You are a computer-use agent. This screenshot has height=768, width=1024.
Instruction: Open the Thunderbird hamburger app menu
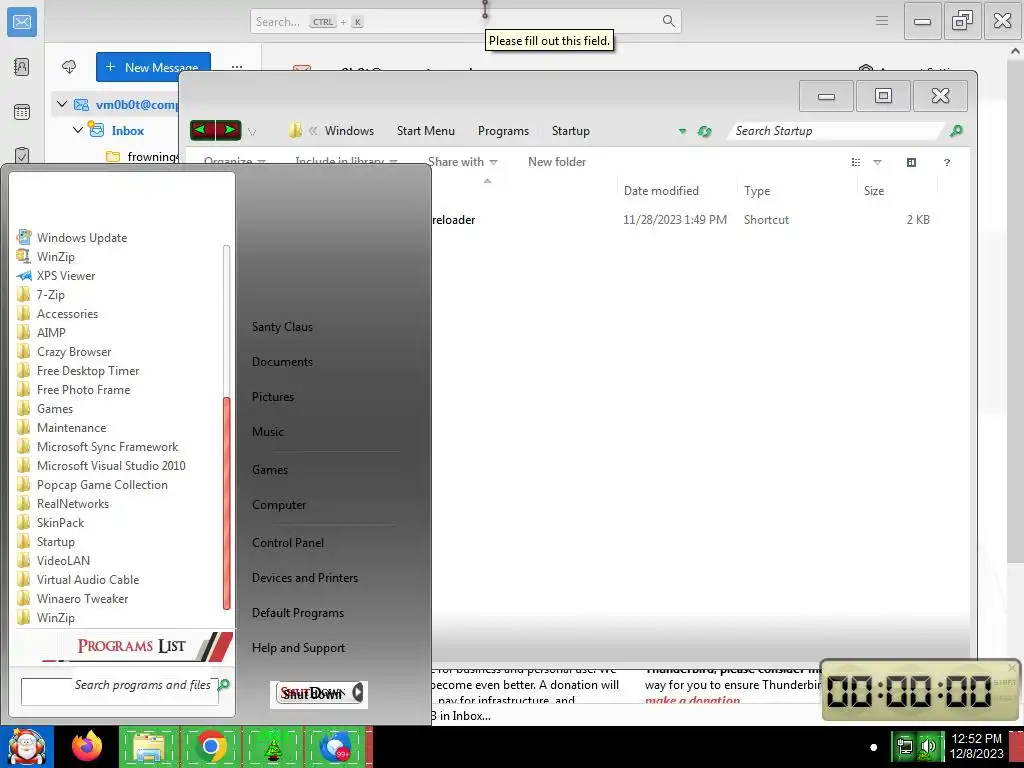(882, 21)
